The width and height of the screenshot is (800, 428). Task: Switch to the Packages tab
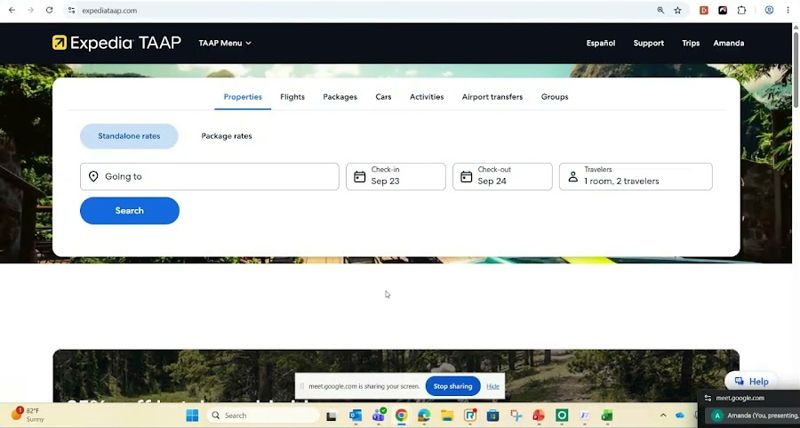click(x=340, y=97)
